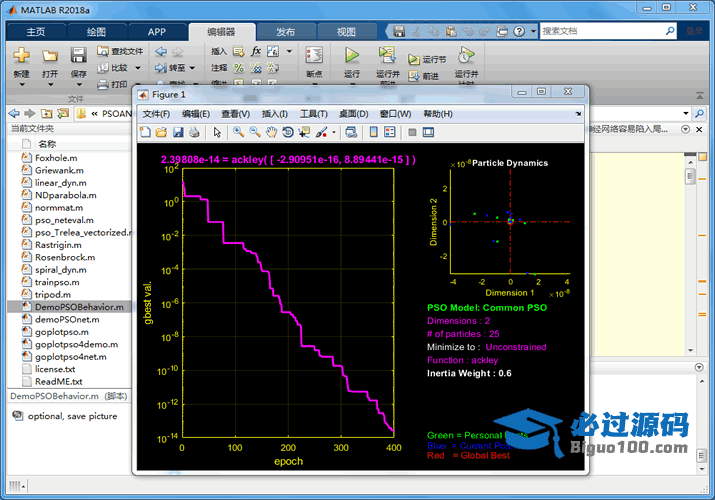
Task: Switch to the 绘图 (Plots) tab
Action: tap(96, 32)
